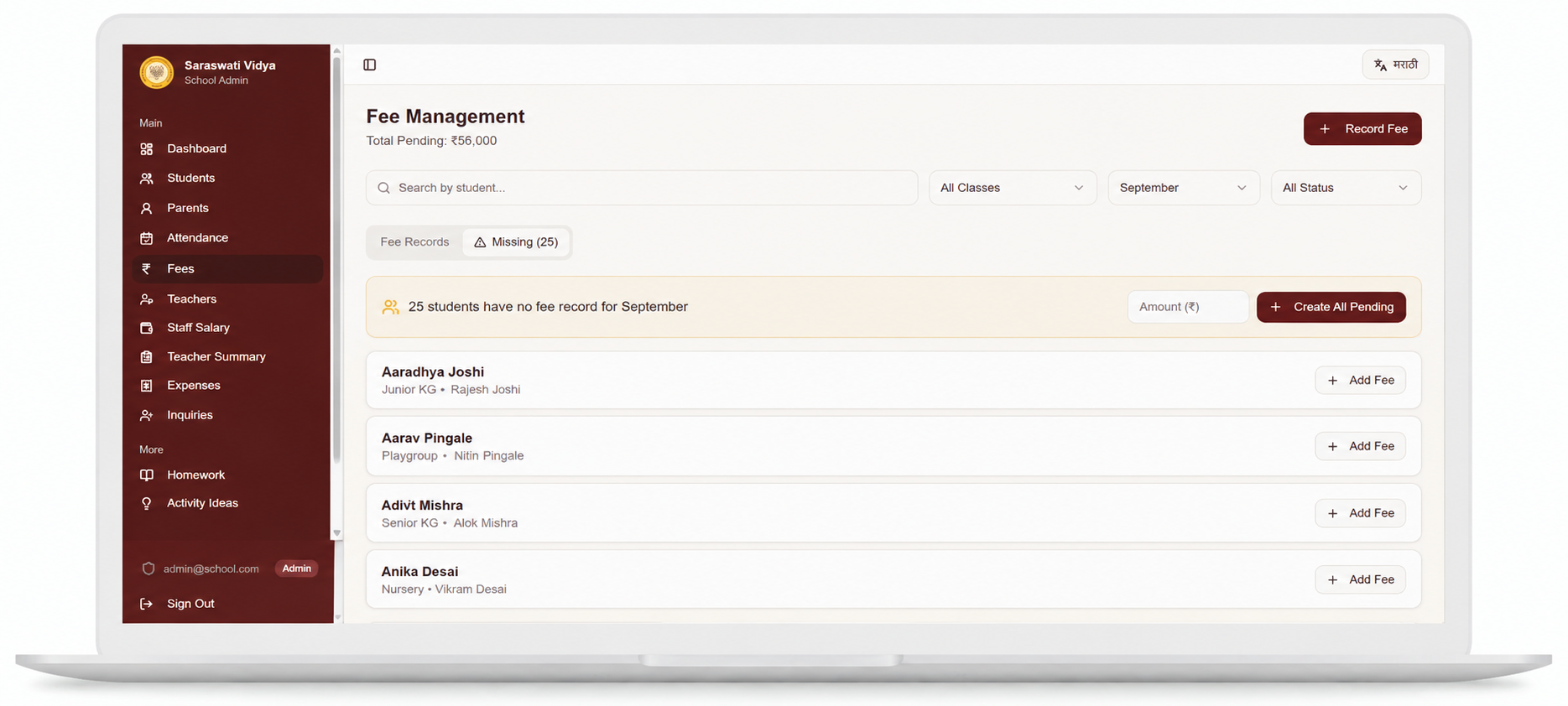Click the Parents person icon
Viewport: 1568px width, 706px height.
146,208
